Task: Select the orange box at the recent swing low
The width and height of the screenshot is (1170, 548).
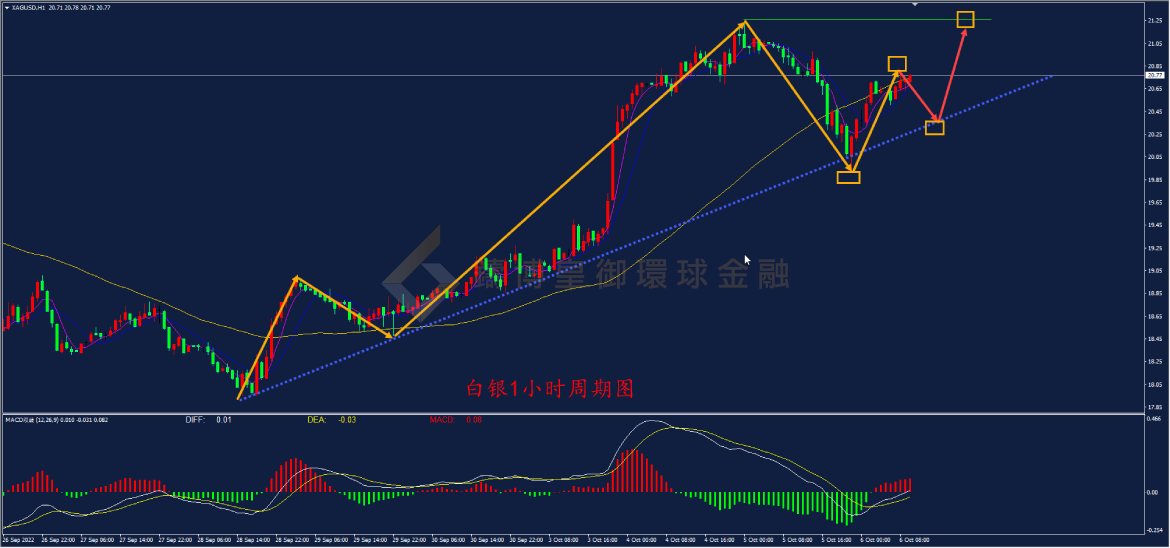Action: [848, 177]
